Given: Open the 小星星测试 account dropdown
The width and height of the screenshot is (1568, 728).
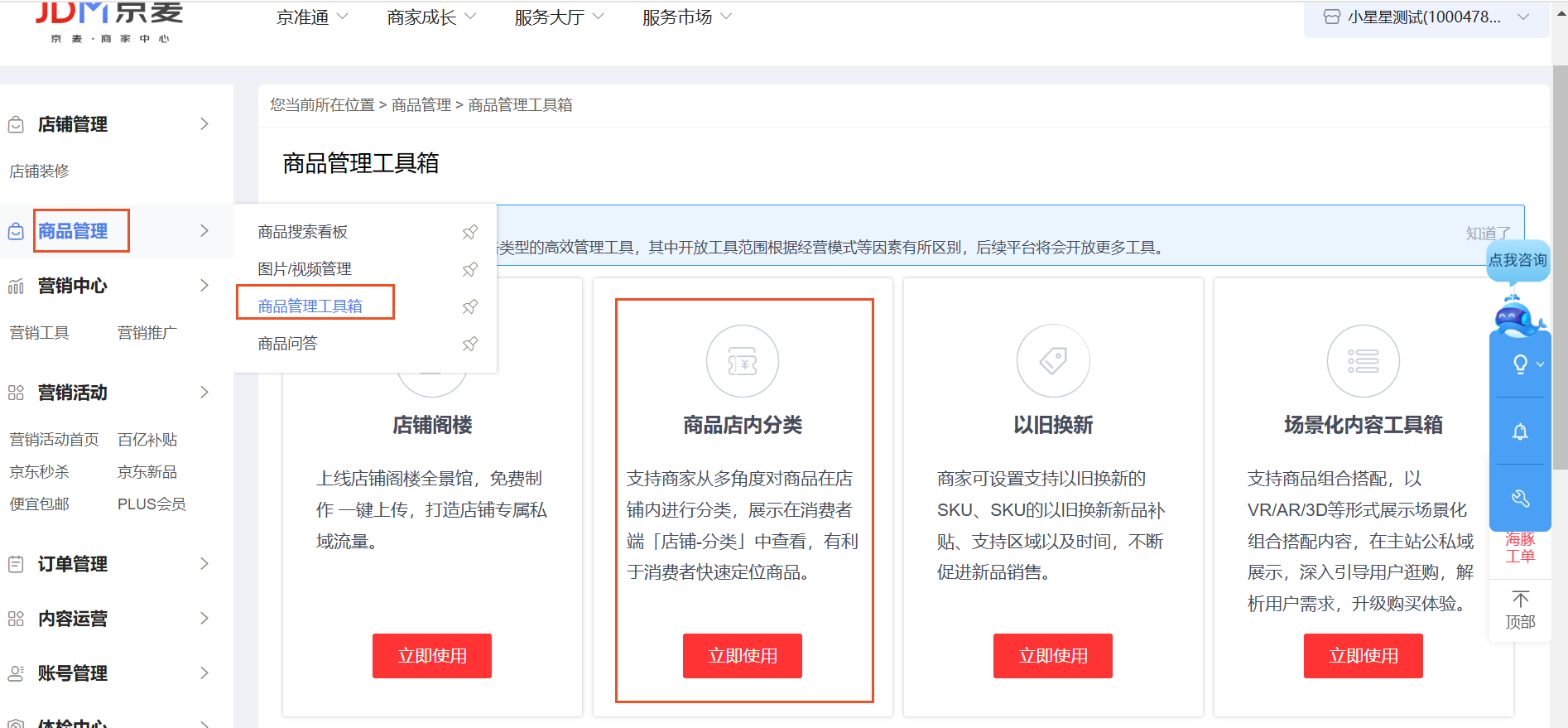Looking at the screenshot, I should [1426, 17].
